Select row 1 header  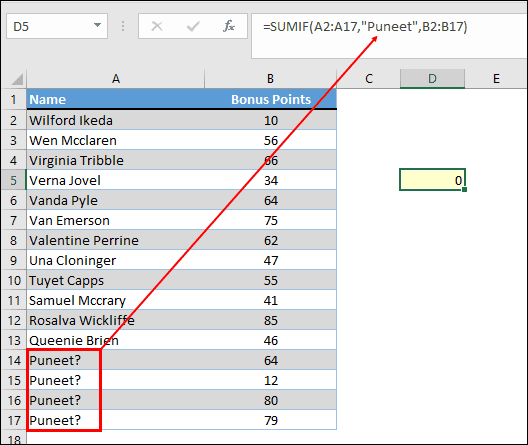coord(14,100)
